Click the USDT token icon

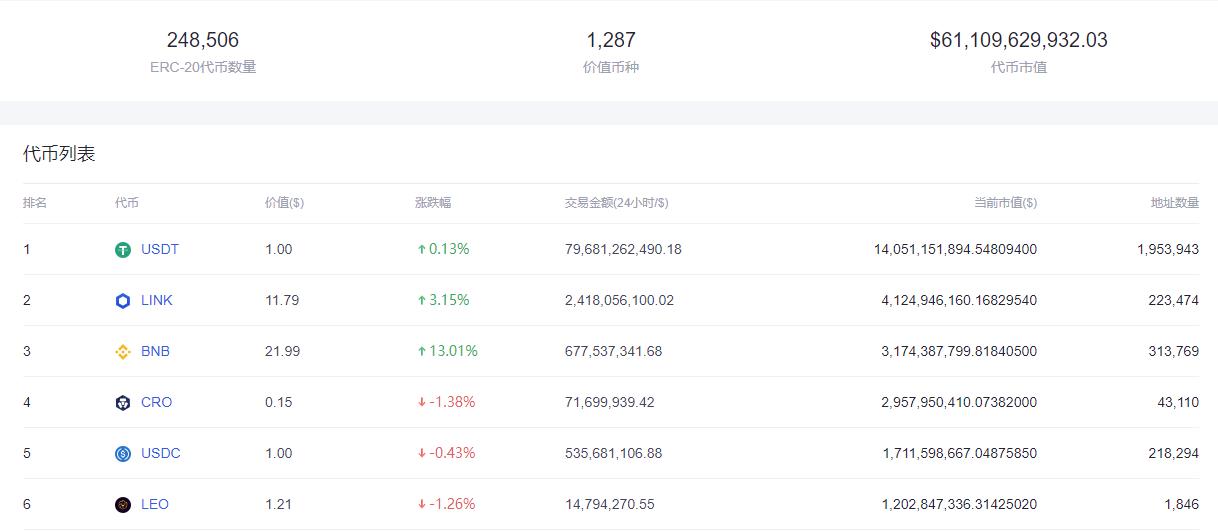pyautogui.click(x=123, y=250)
